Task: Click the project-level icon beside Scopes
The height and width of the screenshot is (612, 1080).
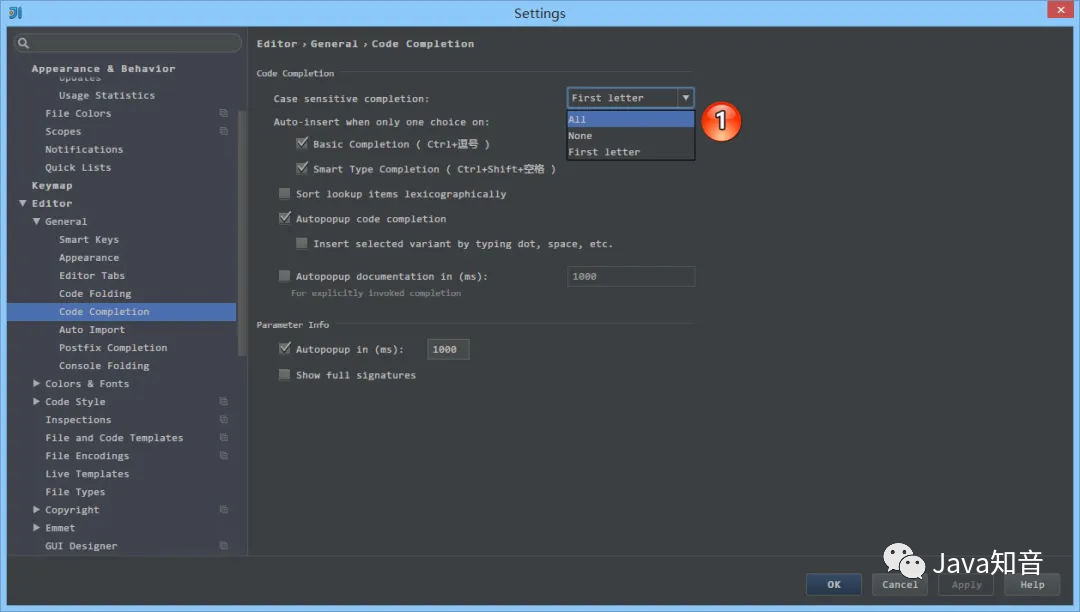Action: coord(224,131)
